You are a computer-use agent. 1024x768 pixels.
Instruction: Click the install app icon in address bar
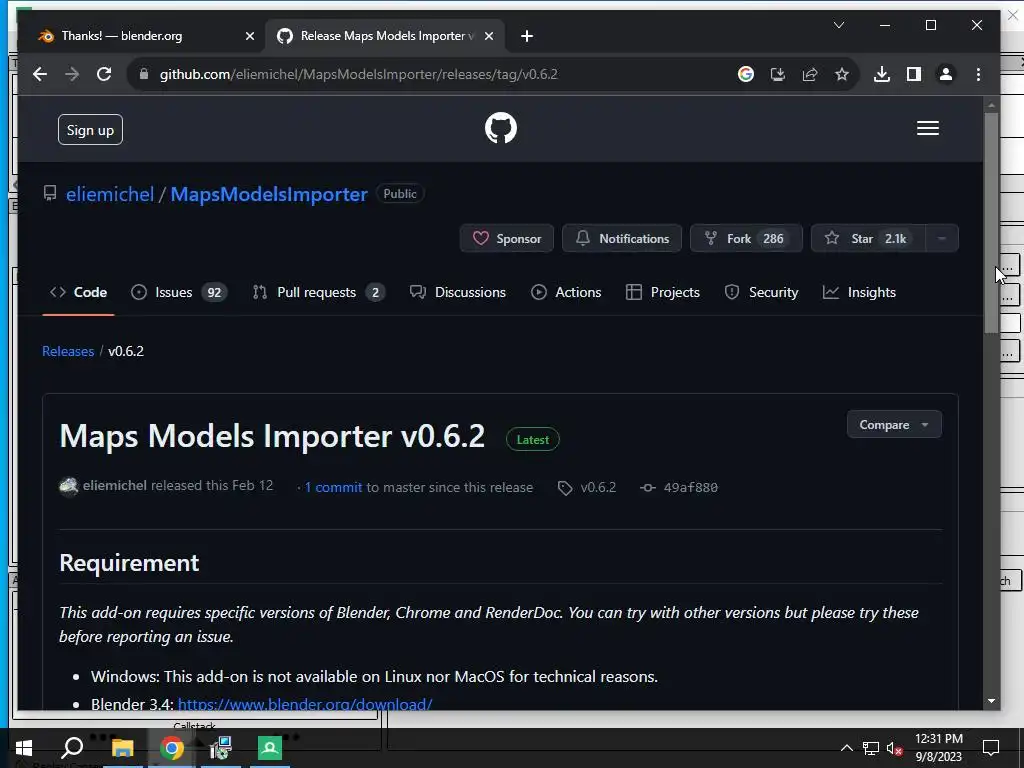(x=778, y=74)
